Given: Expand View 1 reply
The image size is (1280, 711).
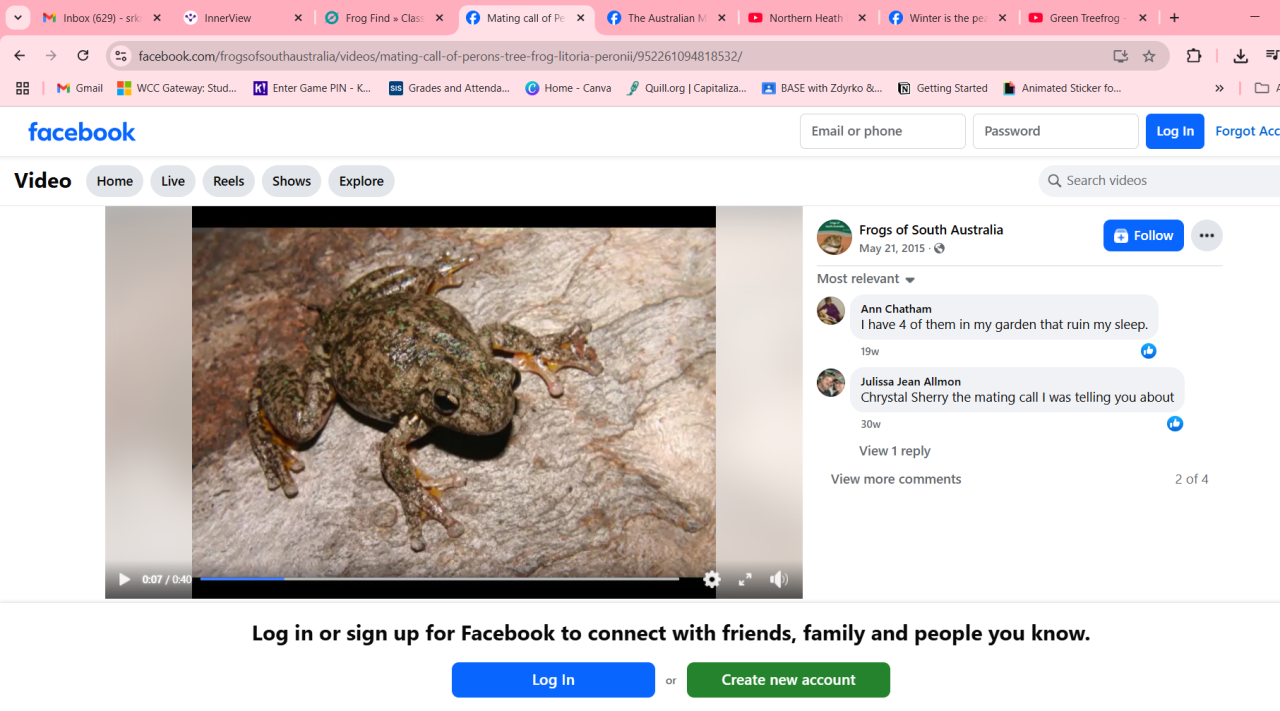Looking at the screenshot, I should tap(894, 451).
